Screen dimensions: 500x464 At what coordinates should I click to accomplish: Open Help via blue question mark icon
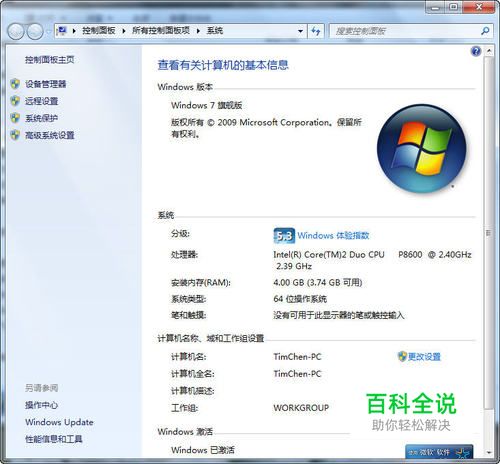point(476,51)
